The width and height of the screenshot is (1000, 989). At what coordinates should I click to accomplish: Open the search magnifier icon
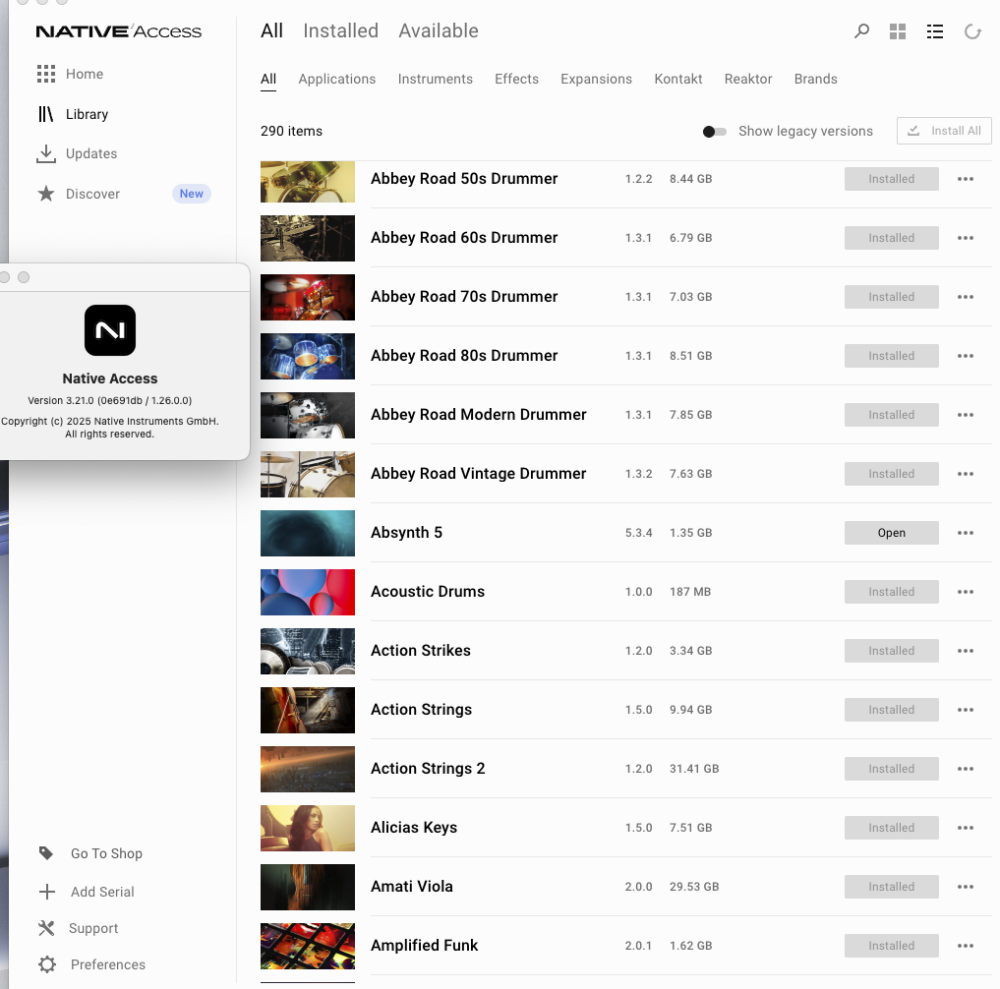pyautogui.click(x=862, y=31)
